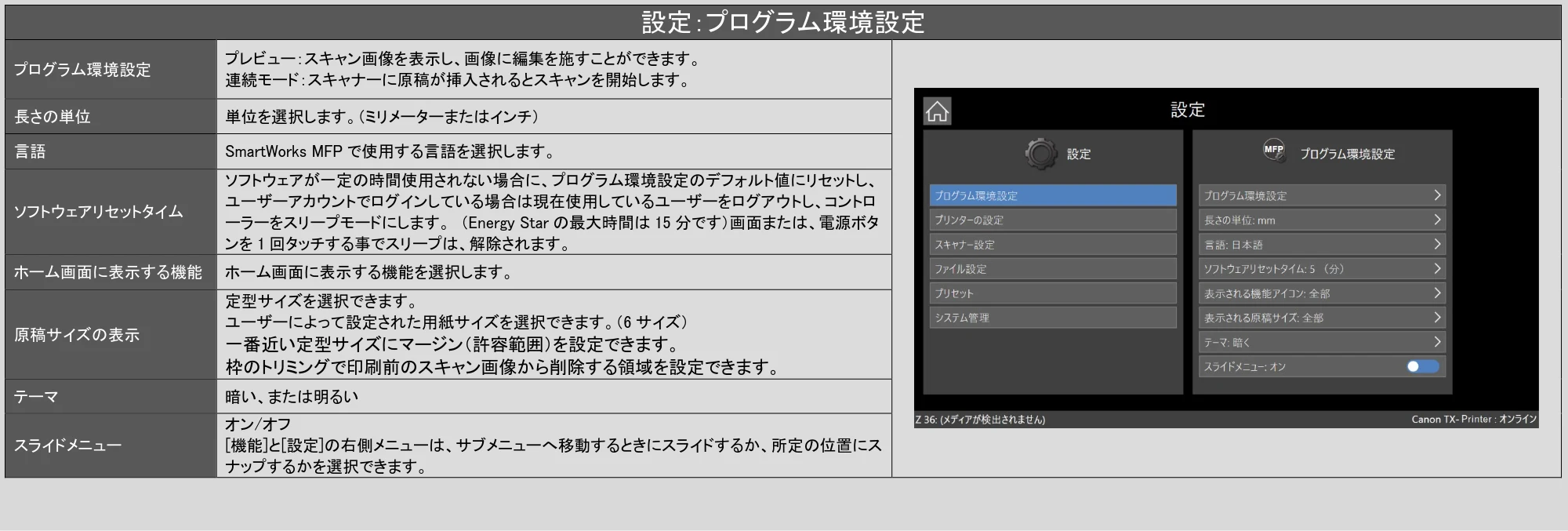1568x531 pixels.
Task: Choose プリセット in the settings menu
Action: (x=1053, y=293)
